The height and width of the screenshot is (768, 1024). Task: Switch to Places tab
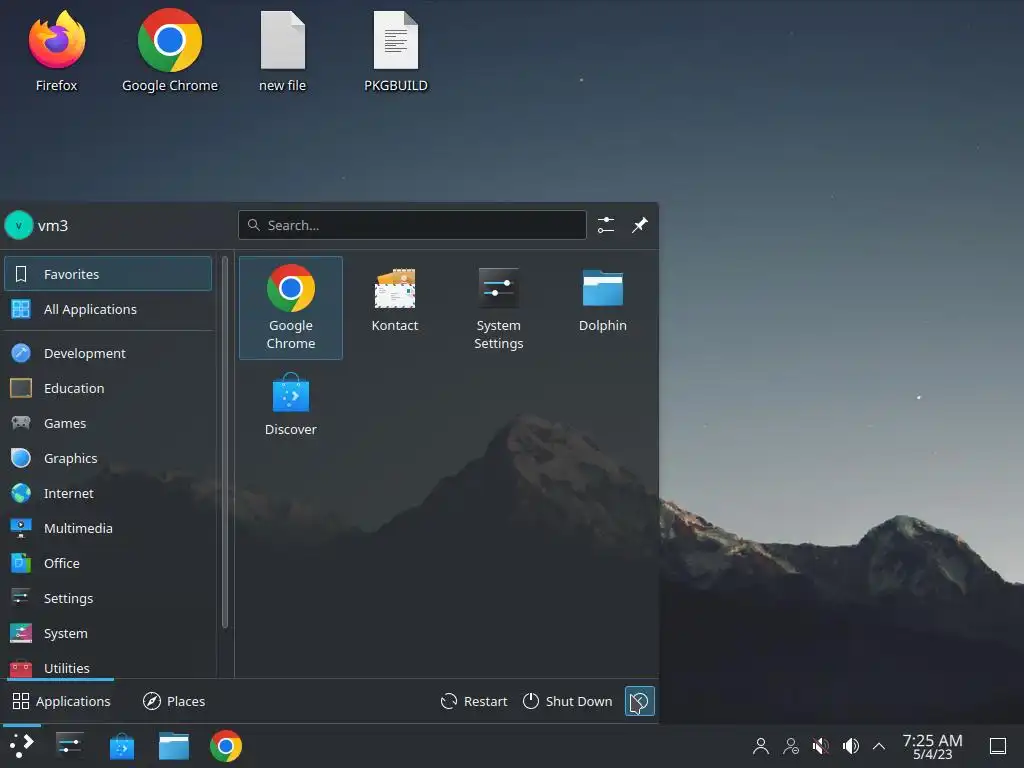174,701
